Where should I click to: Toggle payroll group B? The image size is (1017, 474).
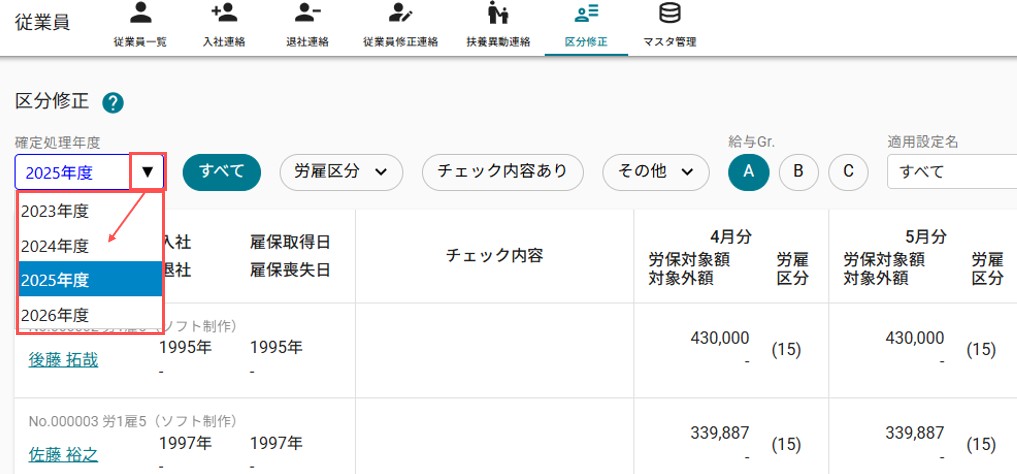798,172
